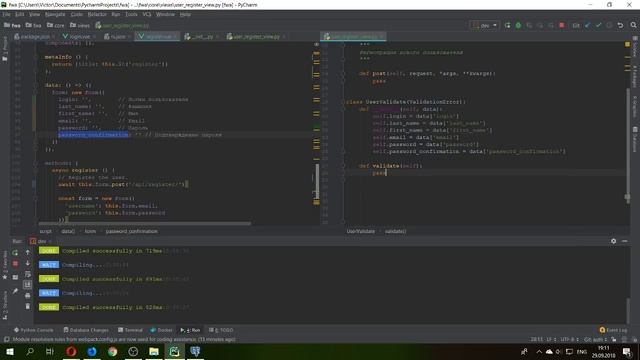Collapse the fold marker at def validate
Viewport: 640px width, 360px height.
pyautogui.click(x=343, y=166)
